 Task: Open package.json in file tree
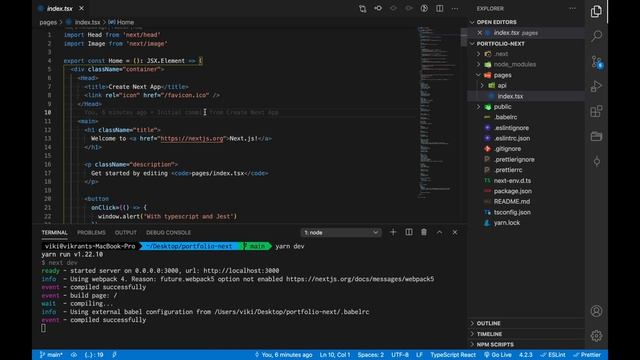click(513, 191)
